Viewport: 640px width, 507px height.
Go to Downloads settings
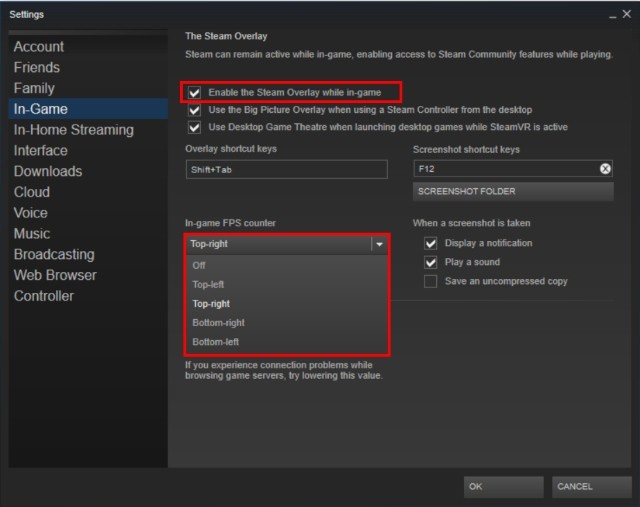(x=88, y=171)
